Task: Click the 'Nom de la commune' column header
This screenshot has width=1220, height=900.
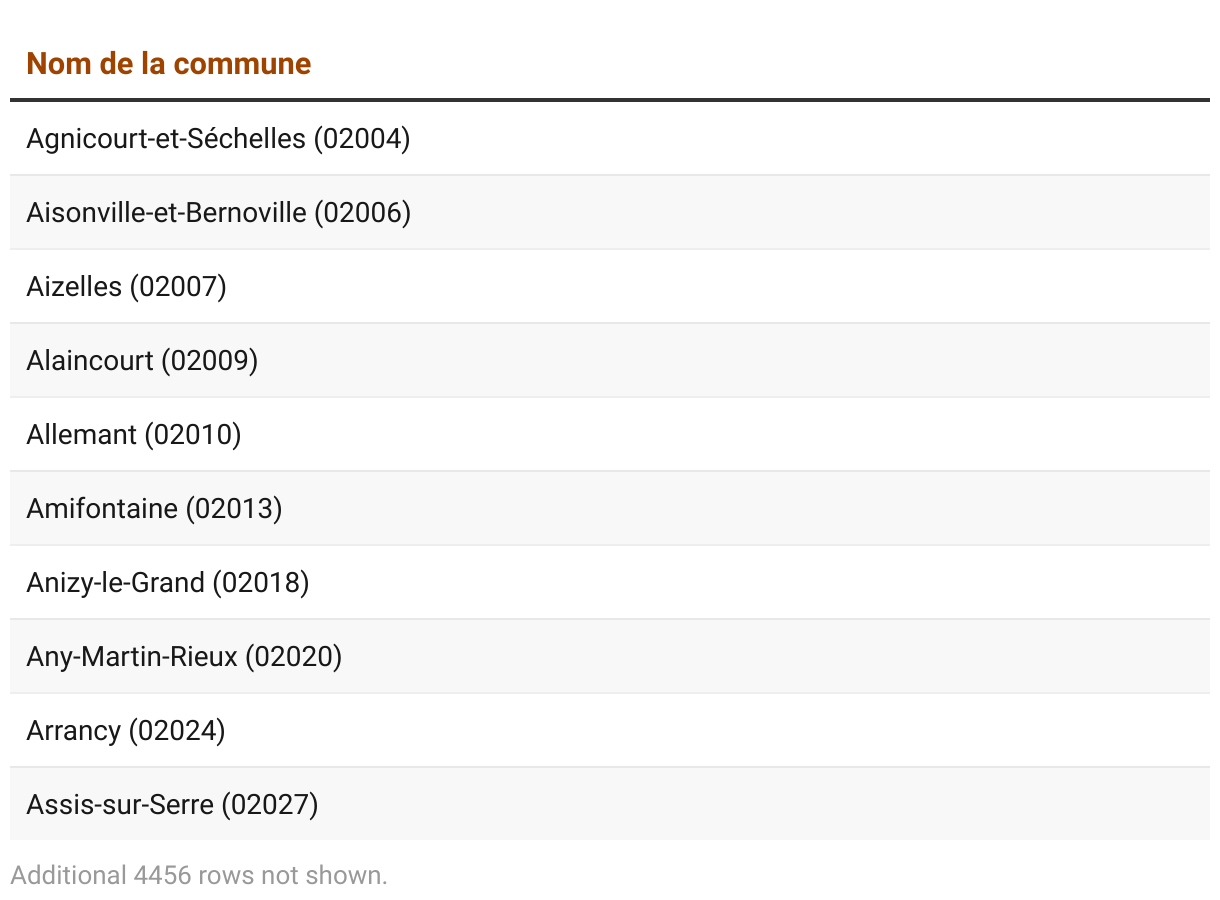Action: 169,64
